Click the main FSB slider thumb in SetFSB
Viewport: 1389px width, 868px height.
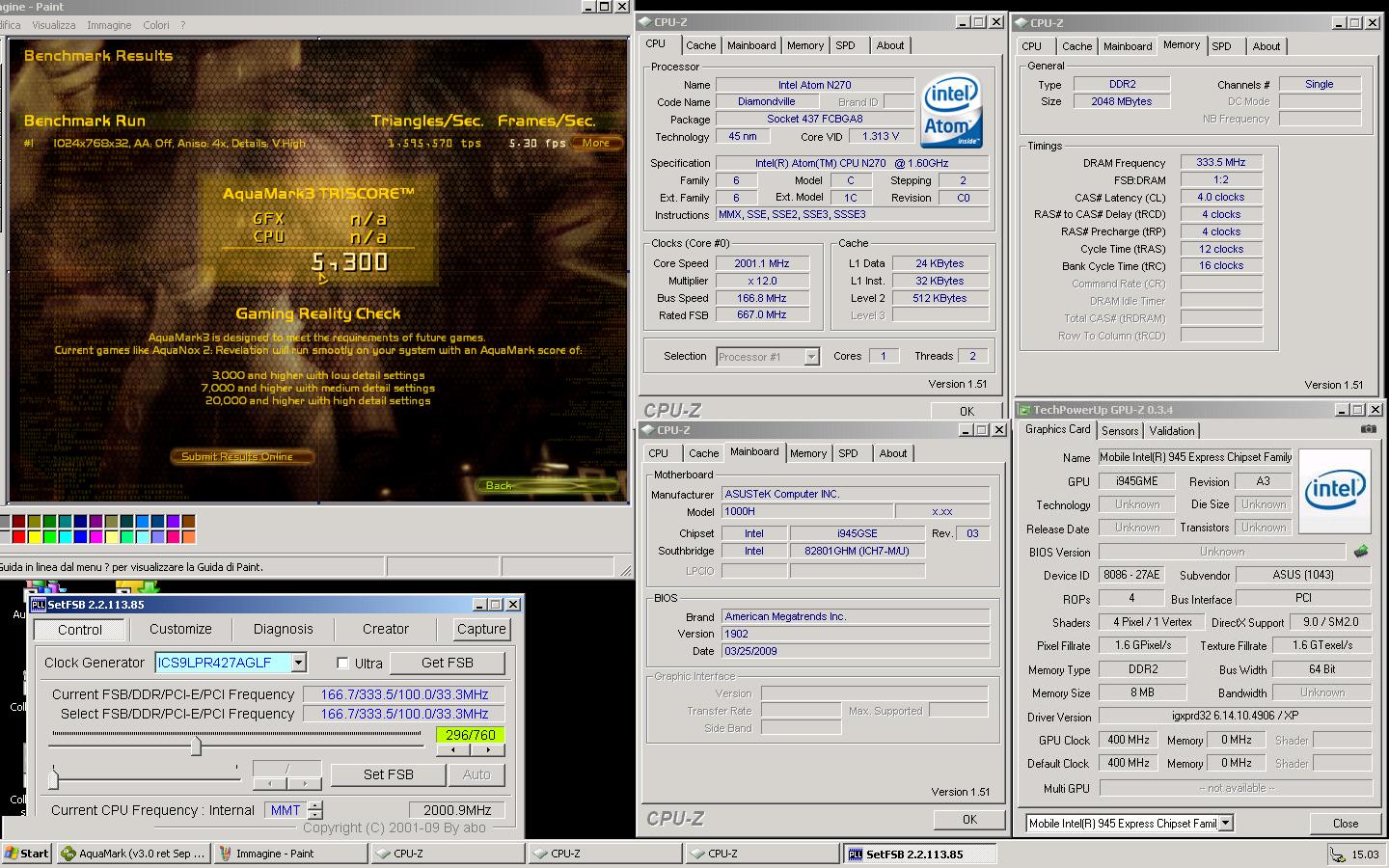point(196,745)
